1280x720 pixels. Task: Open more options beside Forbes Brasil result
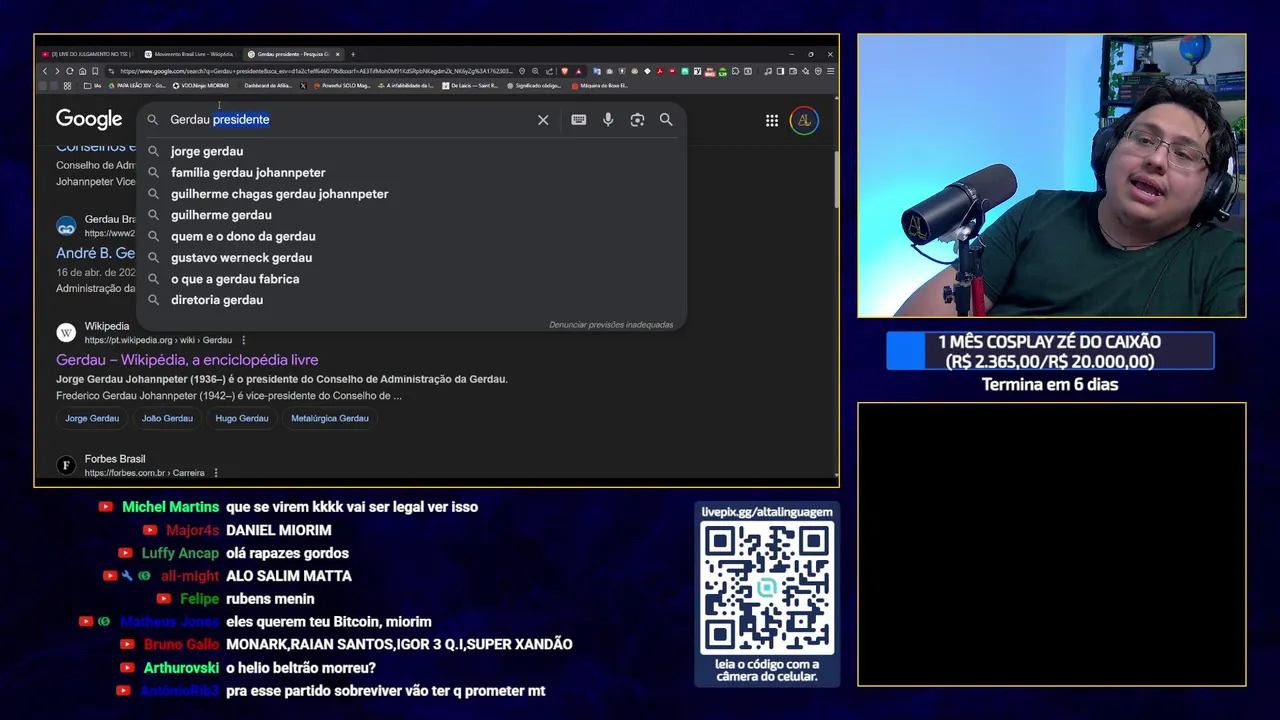tap(216, 473)
